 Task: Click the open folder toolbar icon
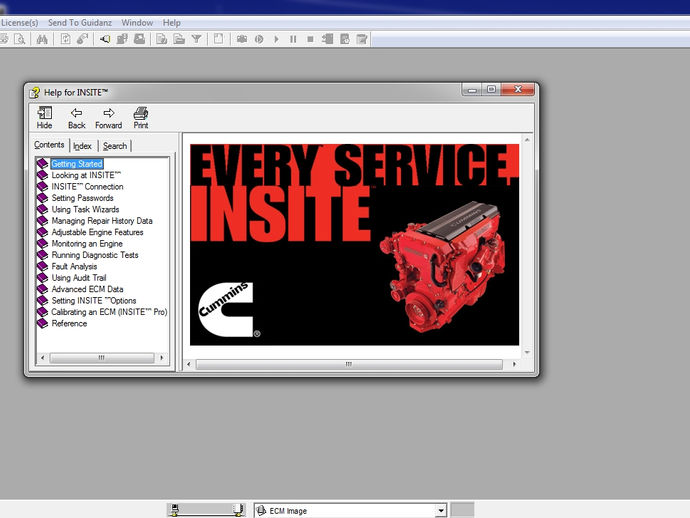point(179,39)
